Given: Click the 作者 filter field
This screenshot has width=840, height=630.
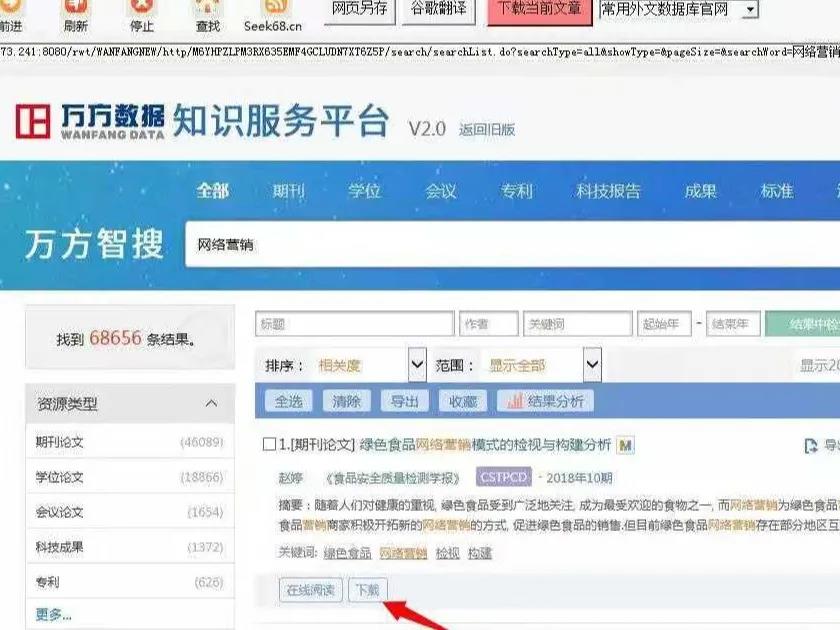Looking at the screenshot, I should pos(489,324).
